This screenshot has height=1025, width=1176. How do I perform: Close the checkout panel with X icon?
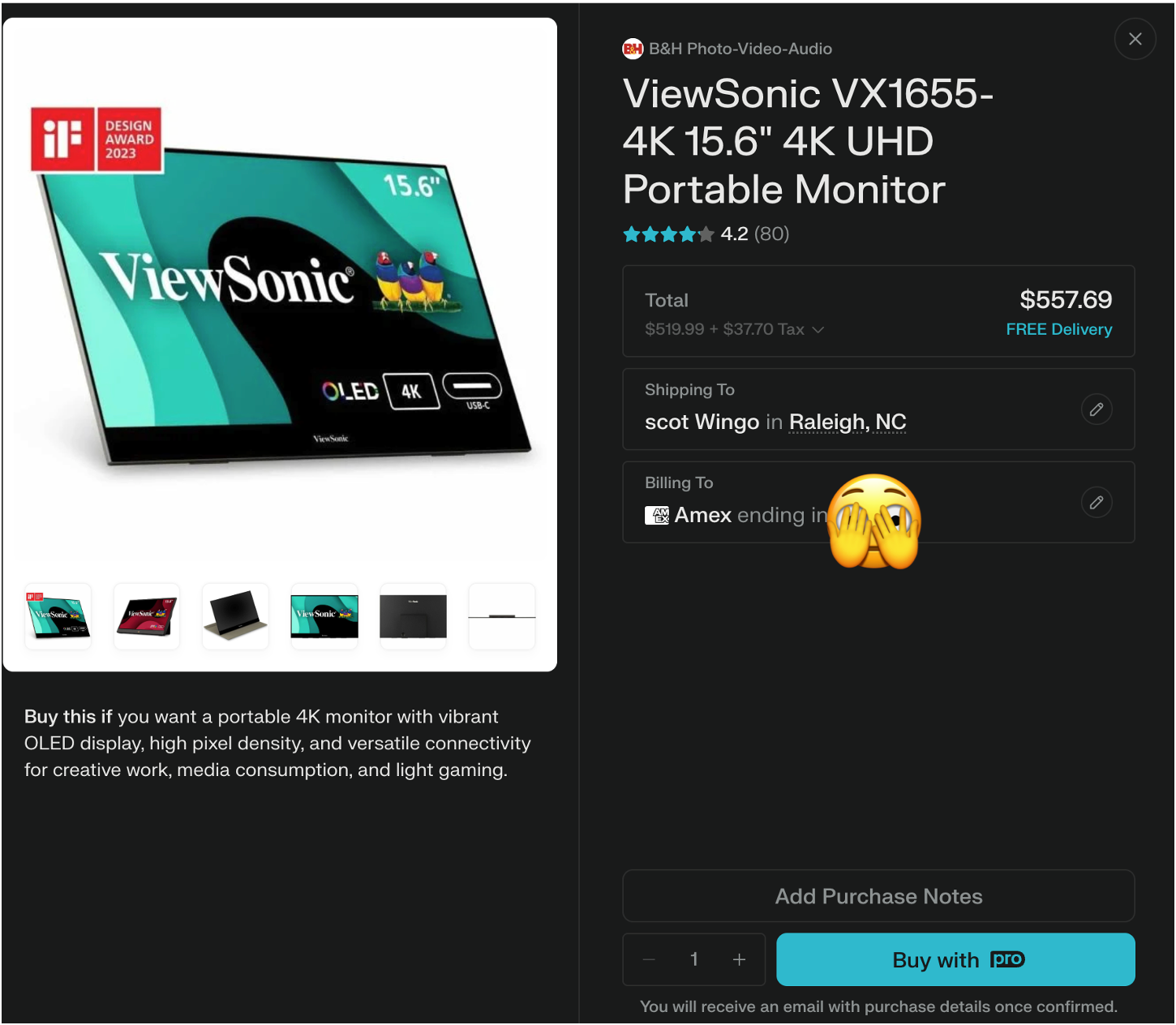pos(1135,39)
